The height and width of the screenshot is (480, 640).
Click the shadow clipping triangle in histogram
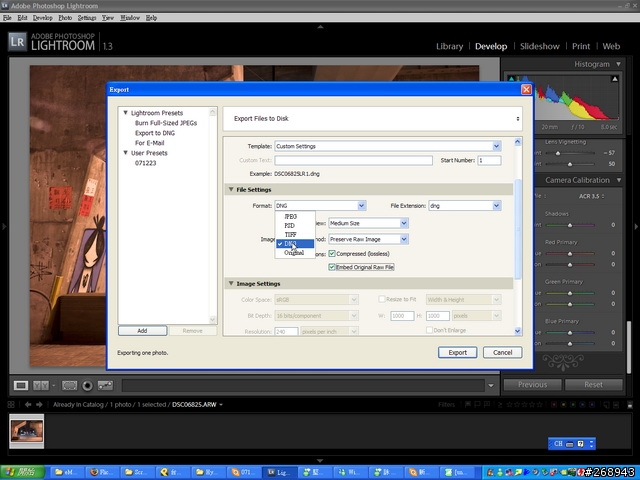(x=511, y=78)
